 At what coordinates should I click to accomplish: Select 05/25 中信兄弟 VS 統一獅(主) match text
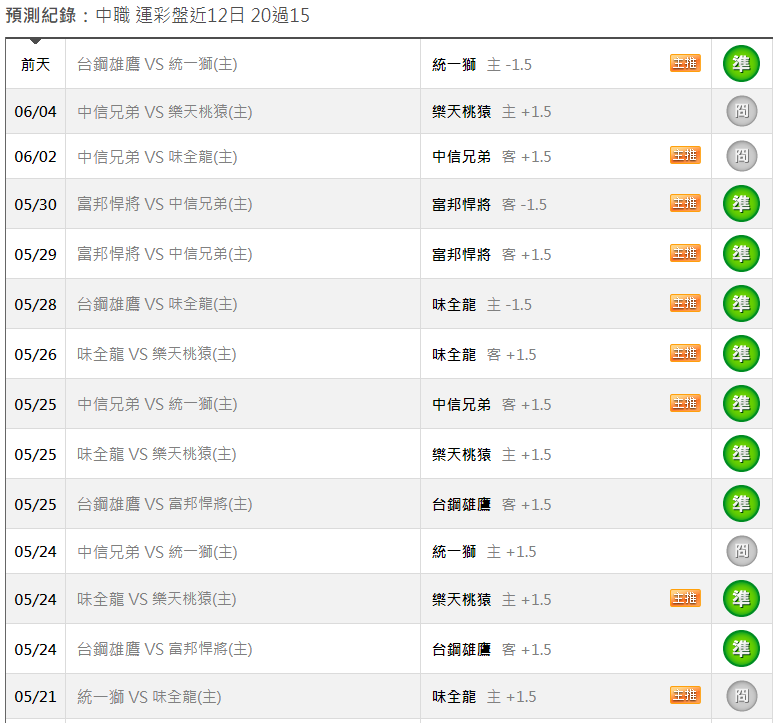[157, 404]
